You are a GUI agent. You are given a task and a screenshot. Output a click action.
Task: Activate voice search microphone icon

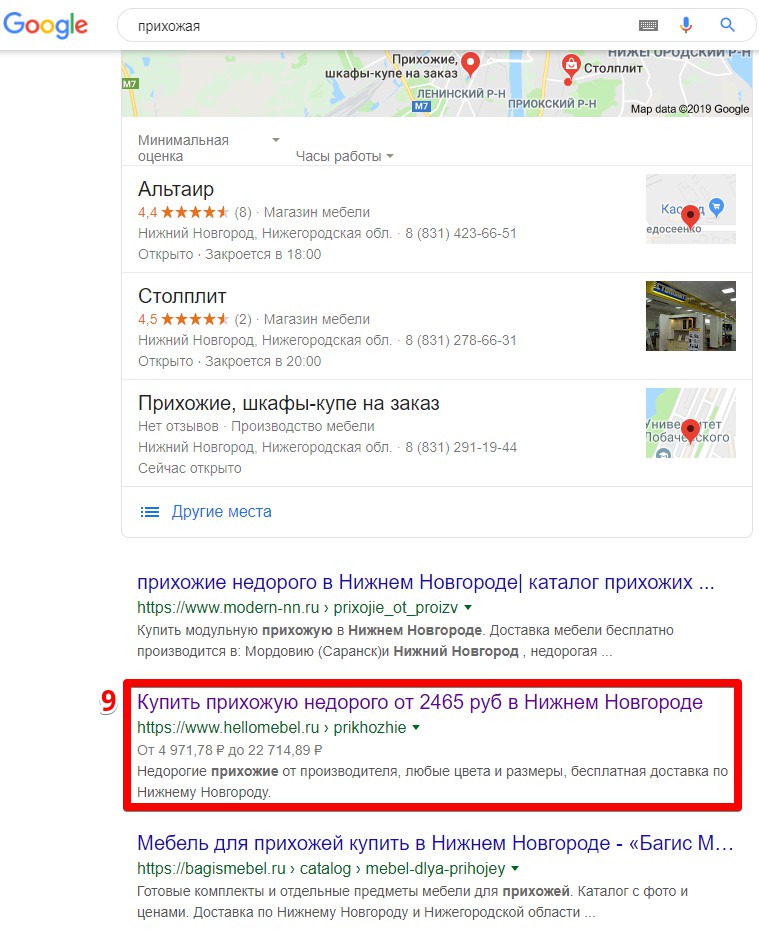pyautogui.click(x=685, y=25)
